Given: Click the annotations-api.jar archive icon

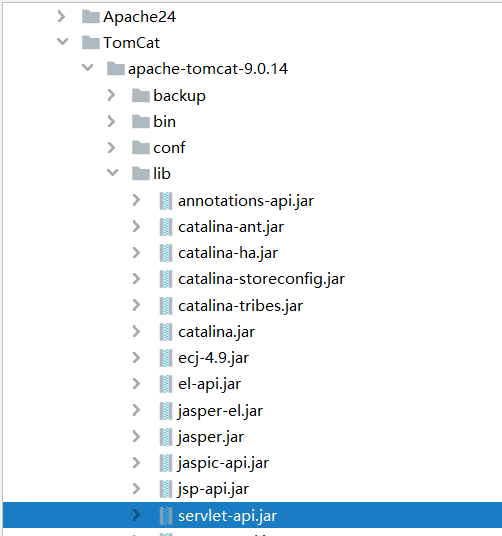Looking at the screenshot, I should point(166,201).
